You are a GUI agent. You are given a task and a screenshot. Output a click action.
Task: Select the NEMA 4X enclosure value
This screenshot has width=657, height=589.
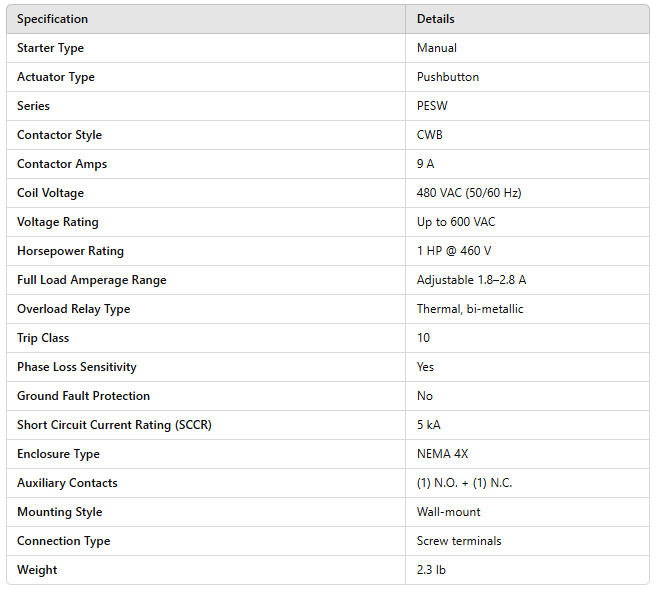click(442, 454)
